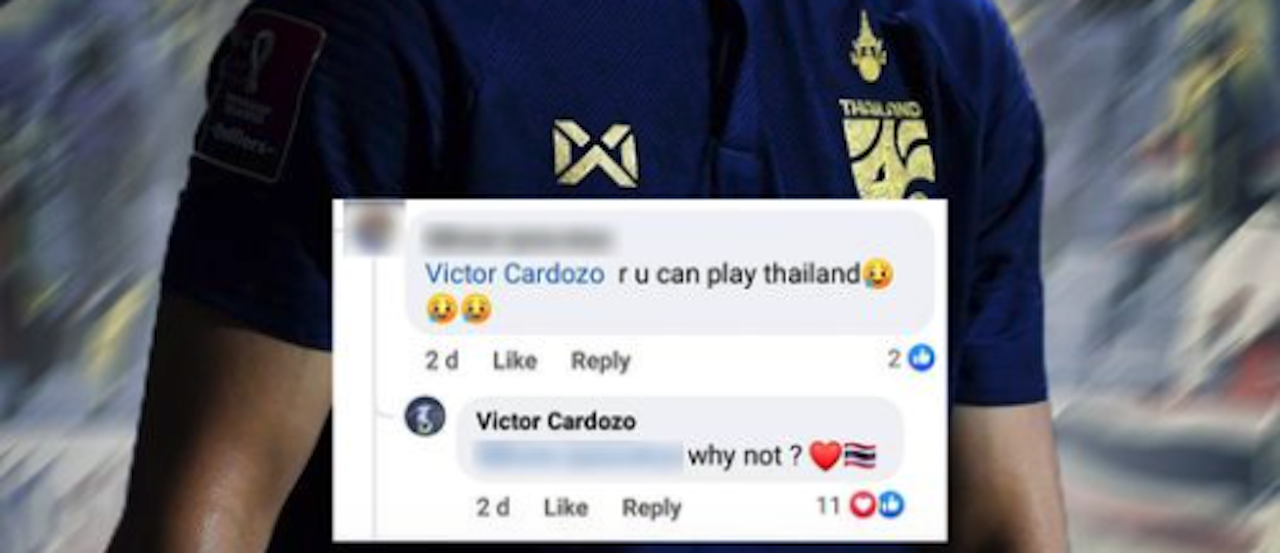
Task: Reply to Victor Cardozo's 'why not ?' comment
Action: [651, 508]
